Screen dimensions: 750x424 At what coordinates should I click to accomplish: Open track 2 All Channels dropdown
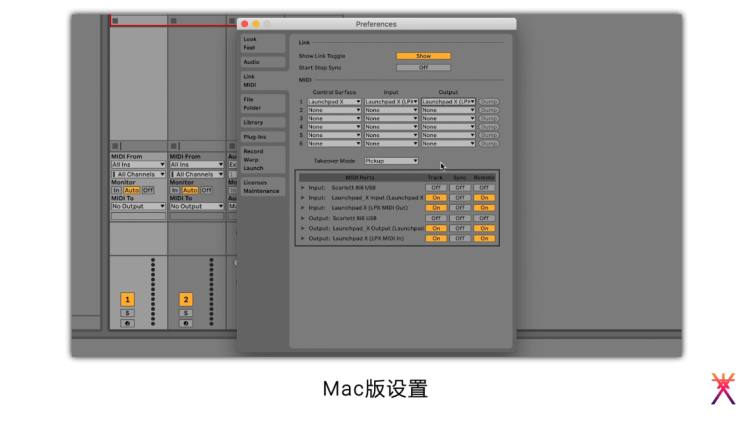coord(197,175)
